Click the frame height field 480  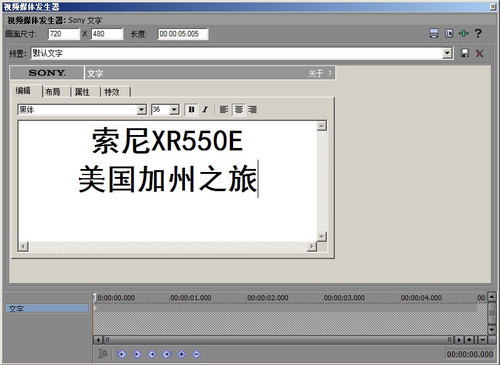point(107,34)
